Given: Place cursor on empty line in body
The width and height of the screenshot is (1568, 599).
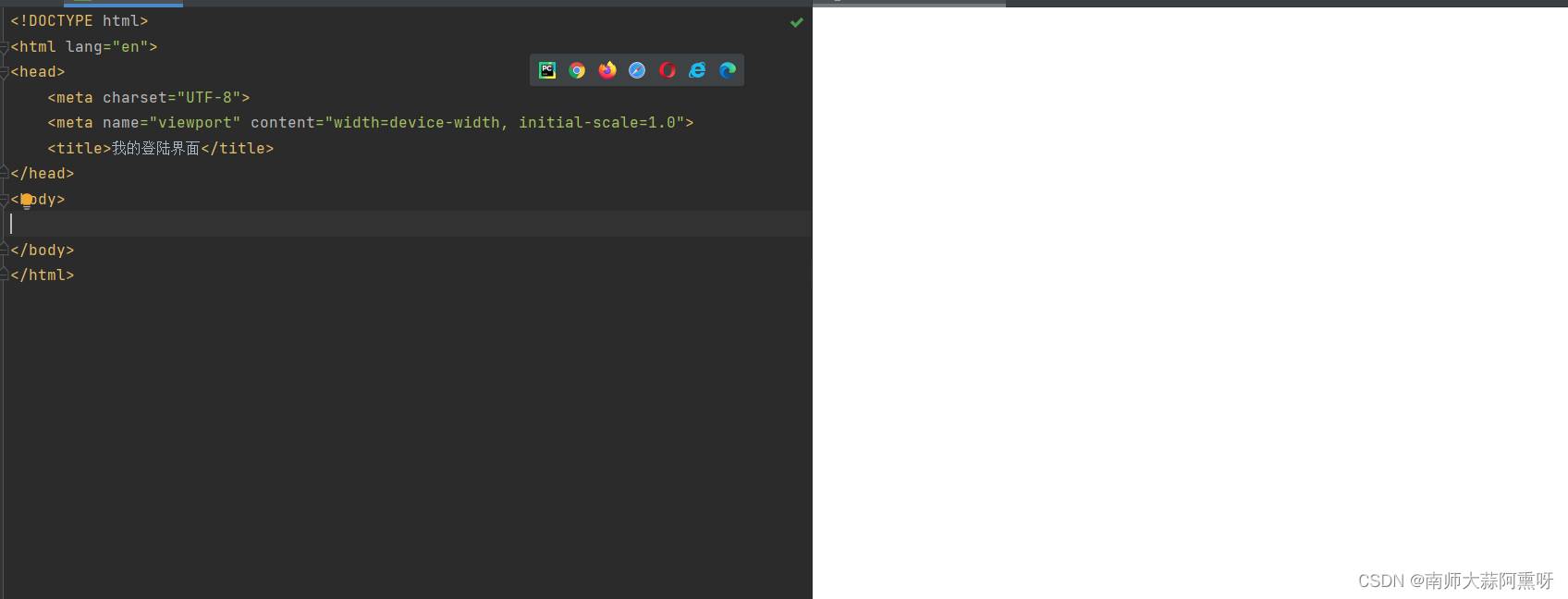Looking at the screenshot, I should tap(407, 224).
